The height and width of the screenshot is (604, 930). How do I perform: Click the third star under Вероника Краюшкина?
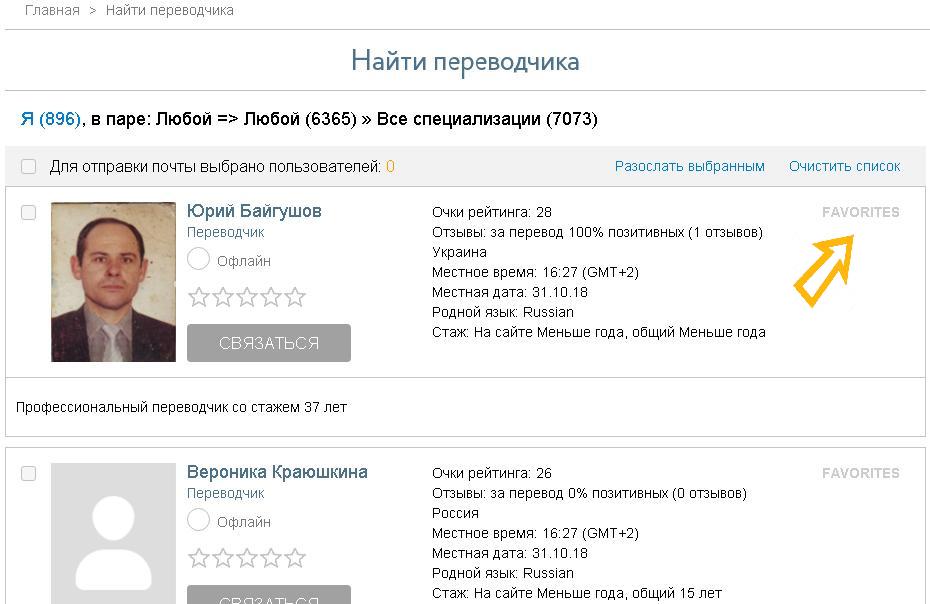[x=247, y=558]
